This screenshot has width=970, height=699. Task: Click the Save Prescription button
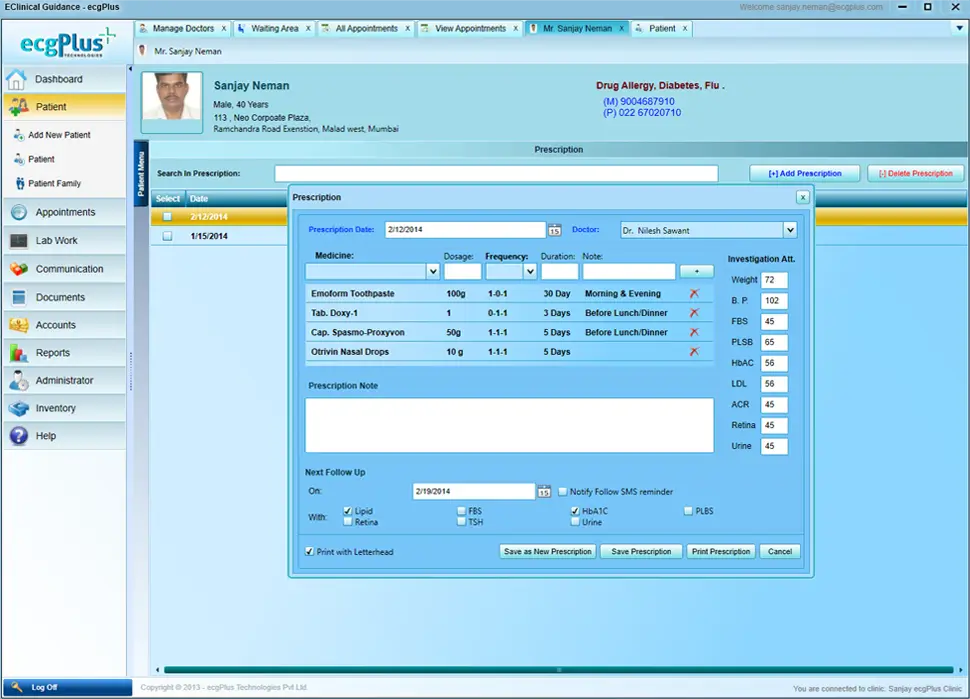[x=640, y=551]
